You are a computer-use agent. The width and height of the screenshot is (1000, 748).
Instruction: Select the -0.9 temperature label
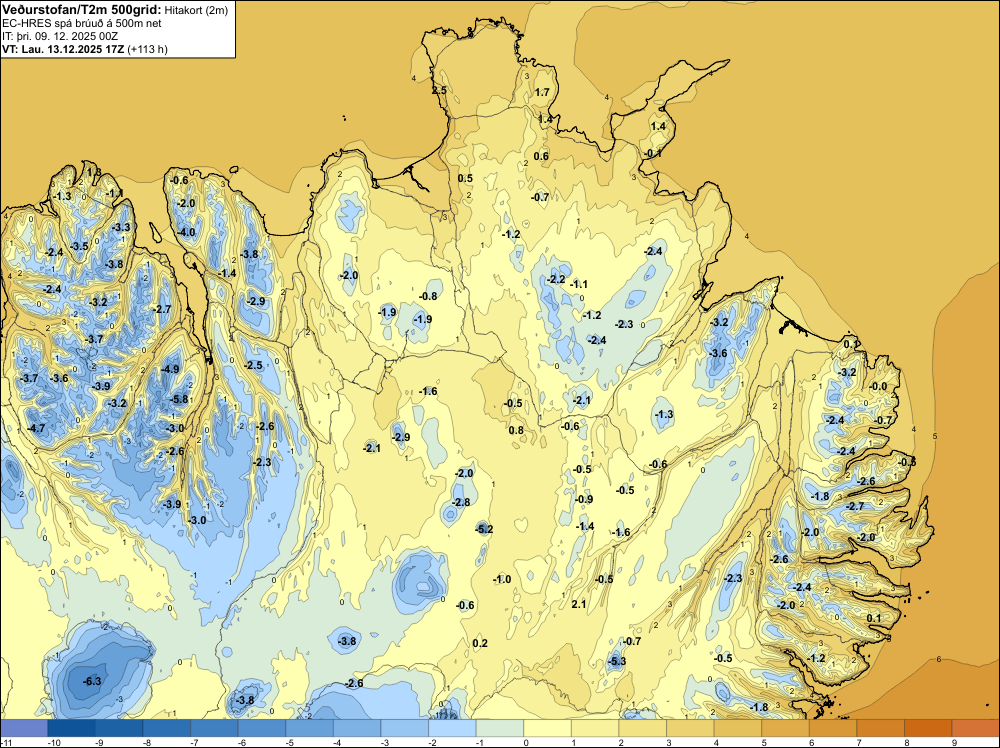pos(584,499)
